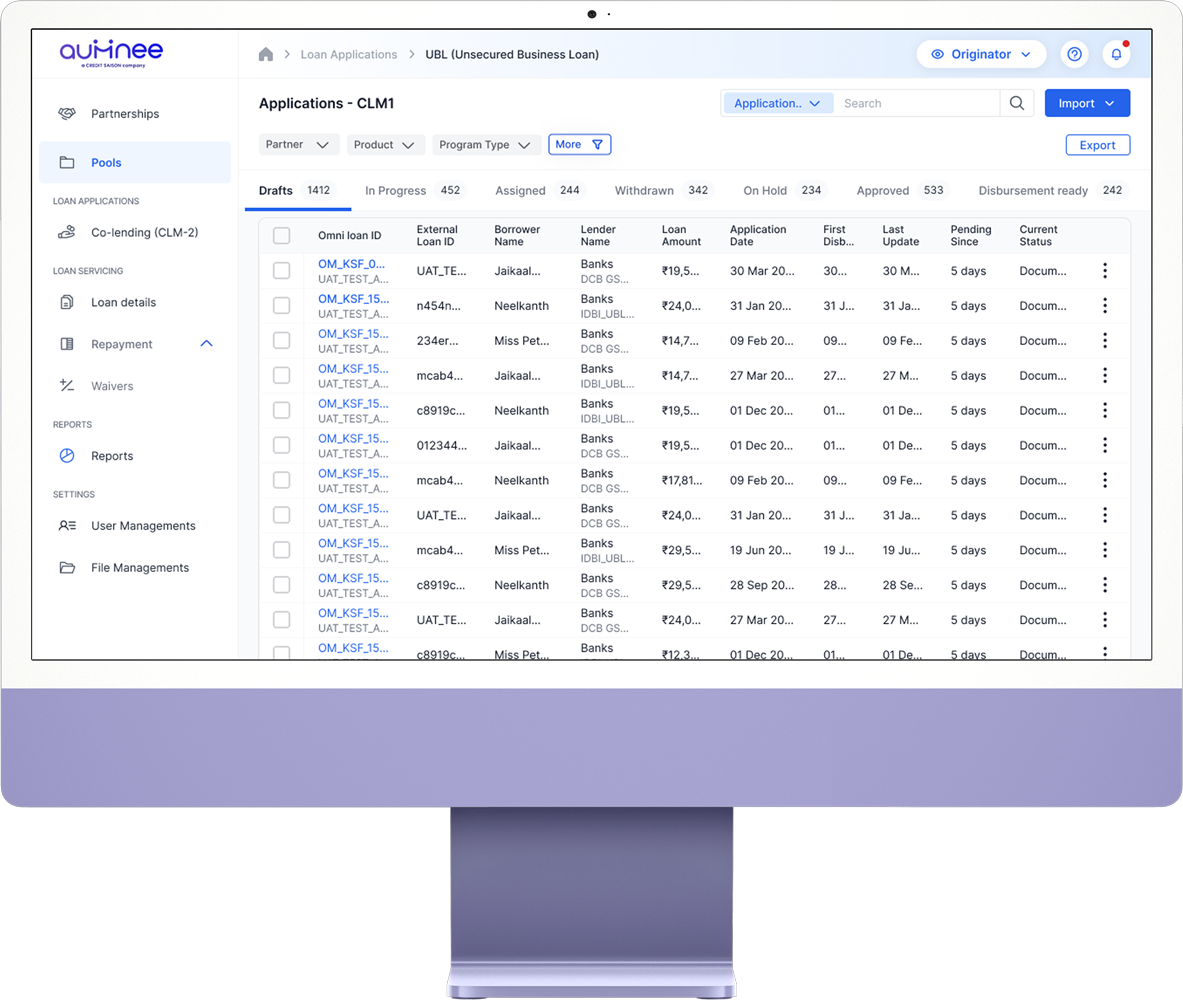Viewport: 1183px width, 1000px height.
Task: Open notifications bell icon
Action: coord(1116,55)
